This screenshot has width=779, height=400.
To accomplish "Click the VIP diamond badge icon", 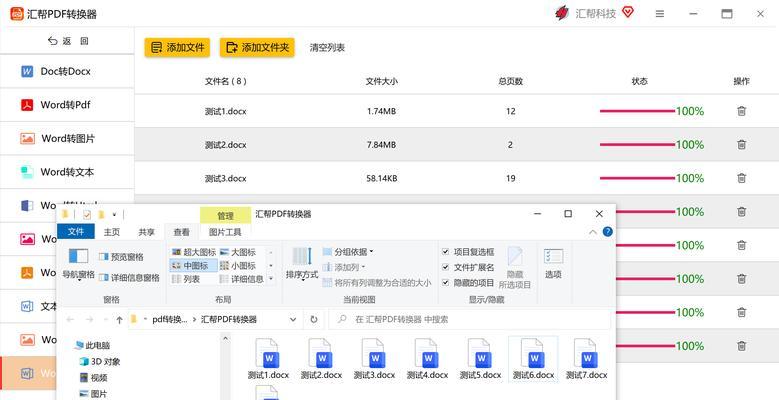I will tap(628, 12).
